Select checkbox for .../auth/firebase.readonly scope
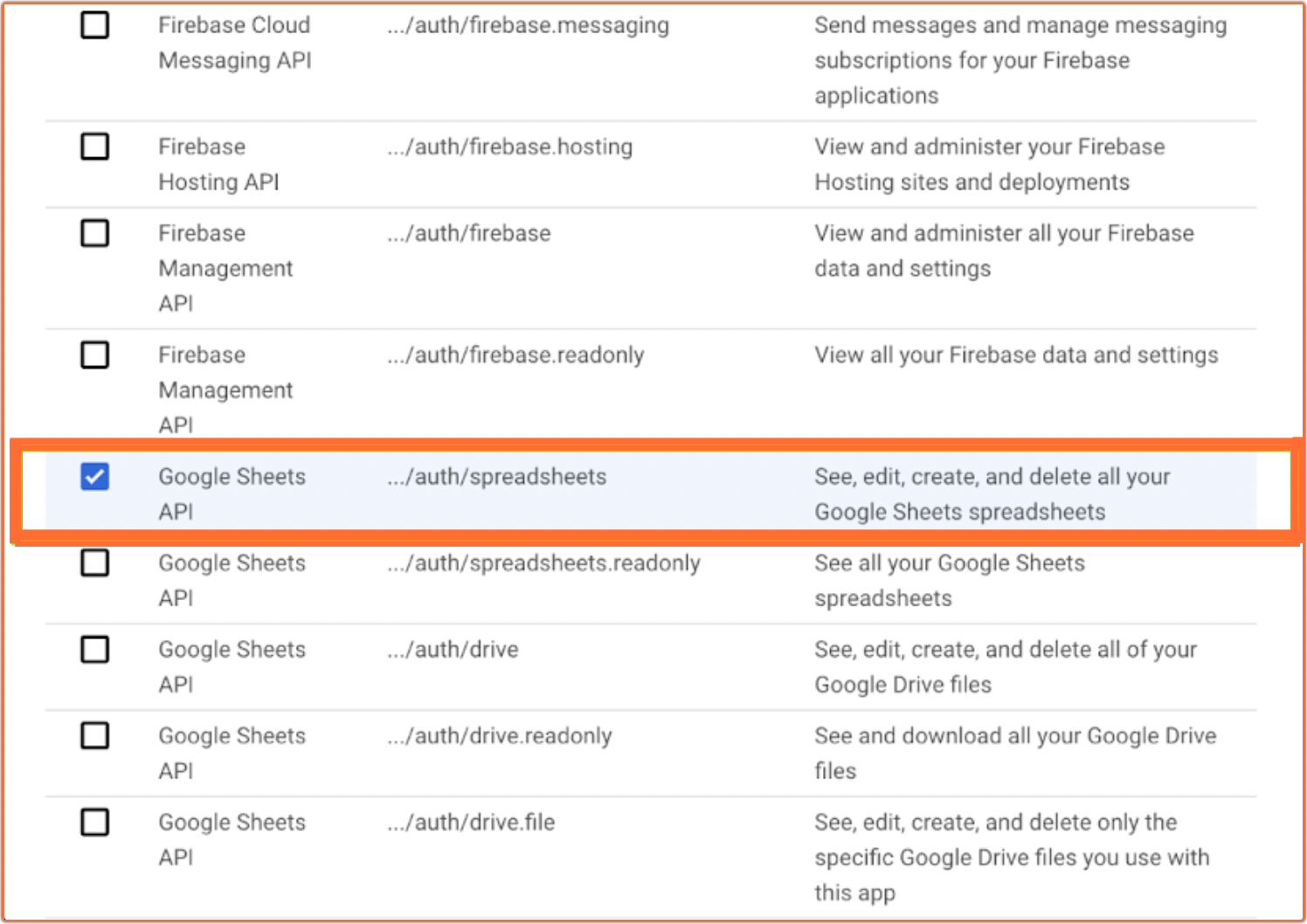This screenshot has height=924, width=1307. coord(94,355)
